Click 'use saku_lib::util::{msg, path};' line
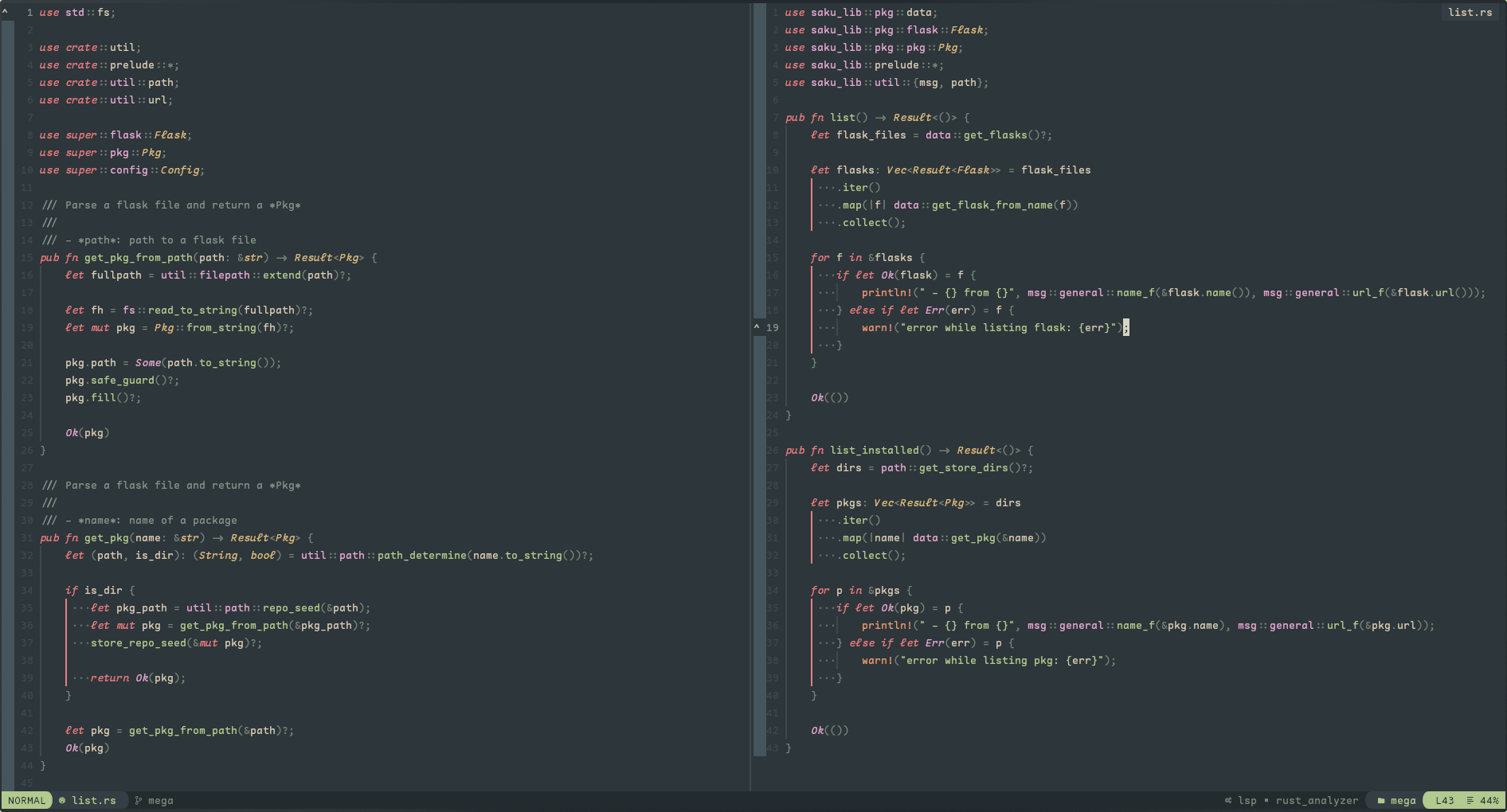 pos(887,82)
